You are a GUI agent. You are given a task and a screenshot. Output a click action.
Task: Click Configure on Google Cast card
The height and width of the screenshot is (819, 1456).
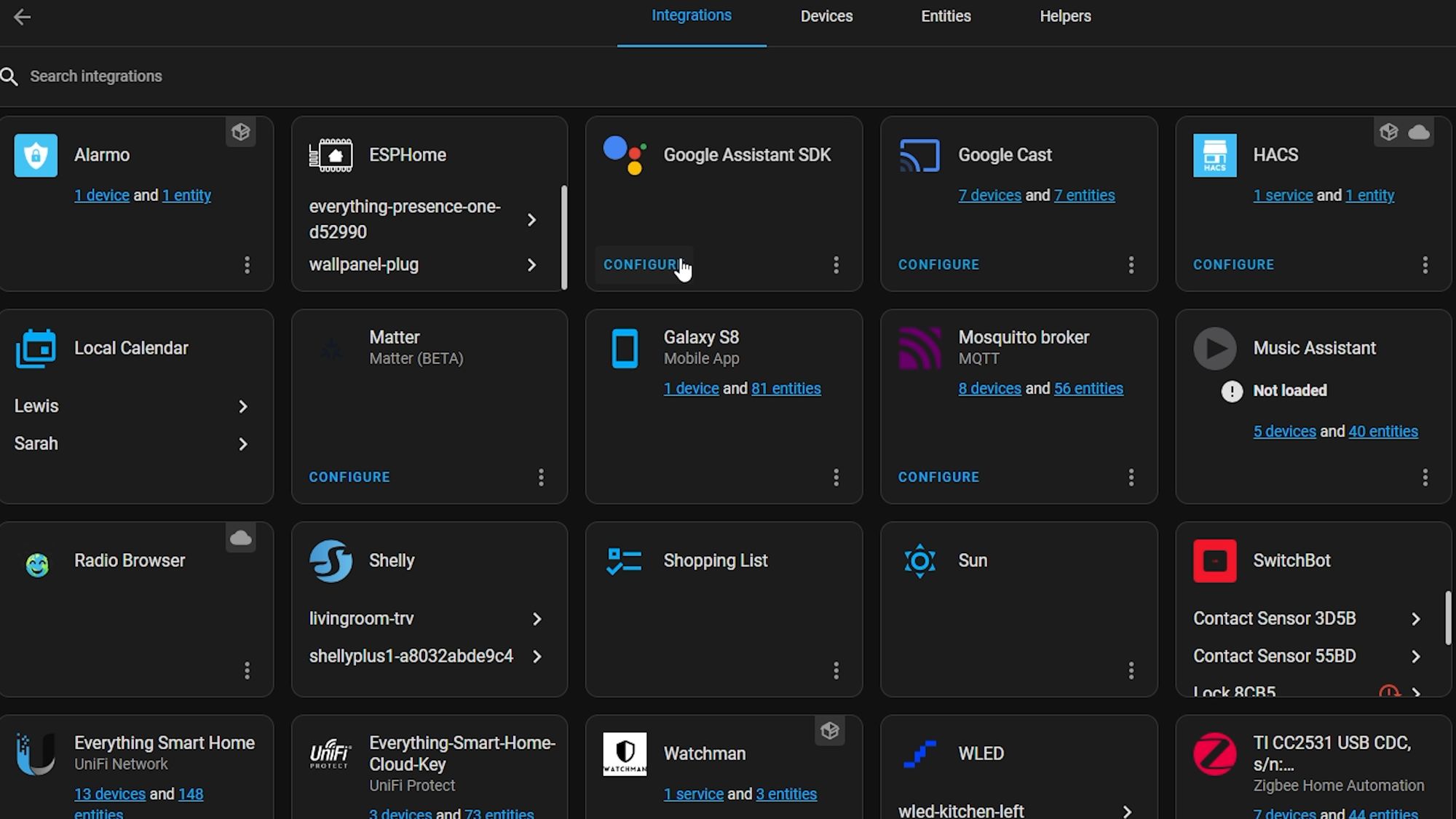pos(938,265)
